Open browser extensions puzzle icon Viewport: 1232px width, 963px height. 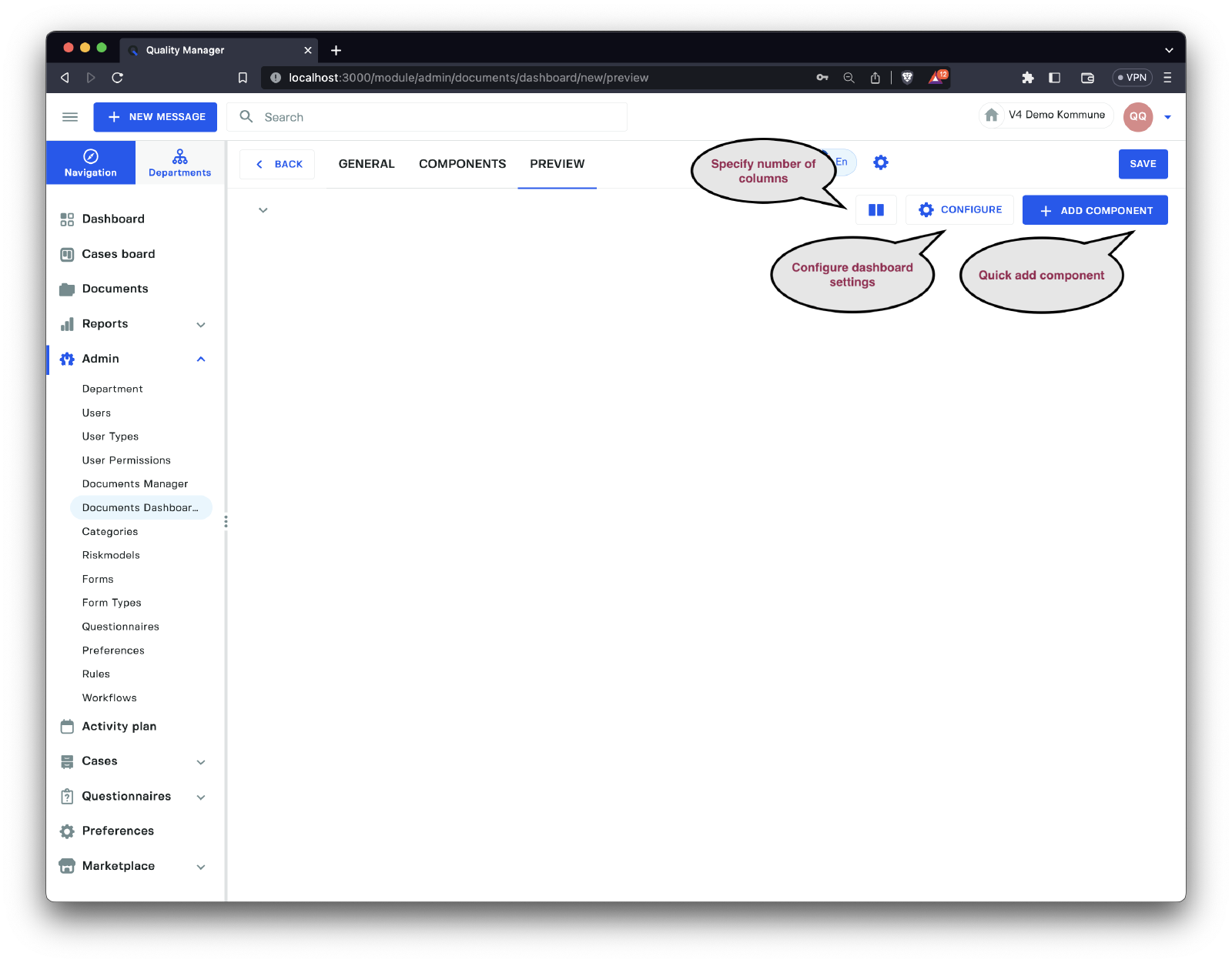[x=1027, y=77]
